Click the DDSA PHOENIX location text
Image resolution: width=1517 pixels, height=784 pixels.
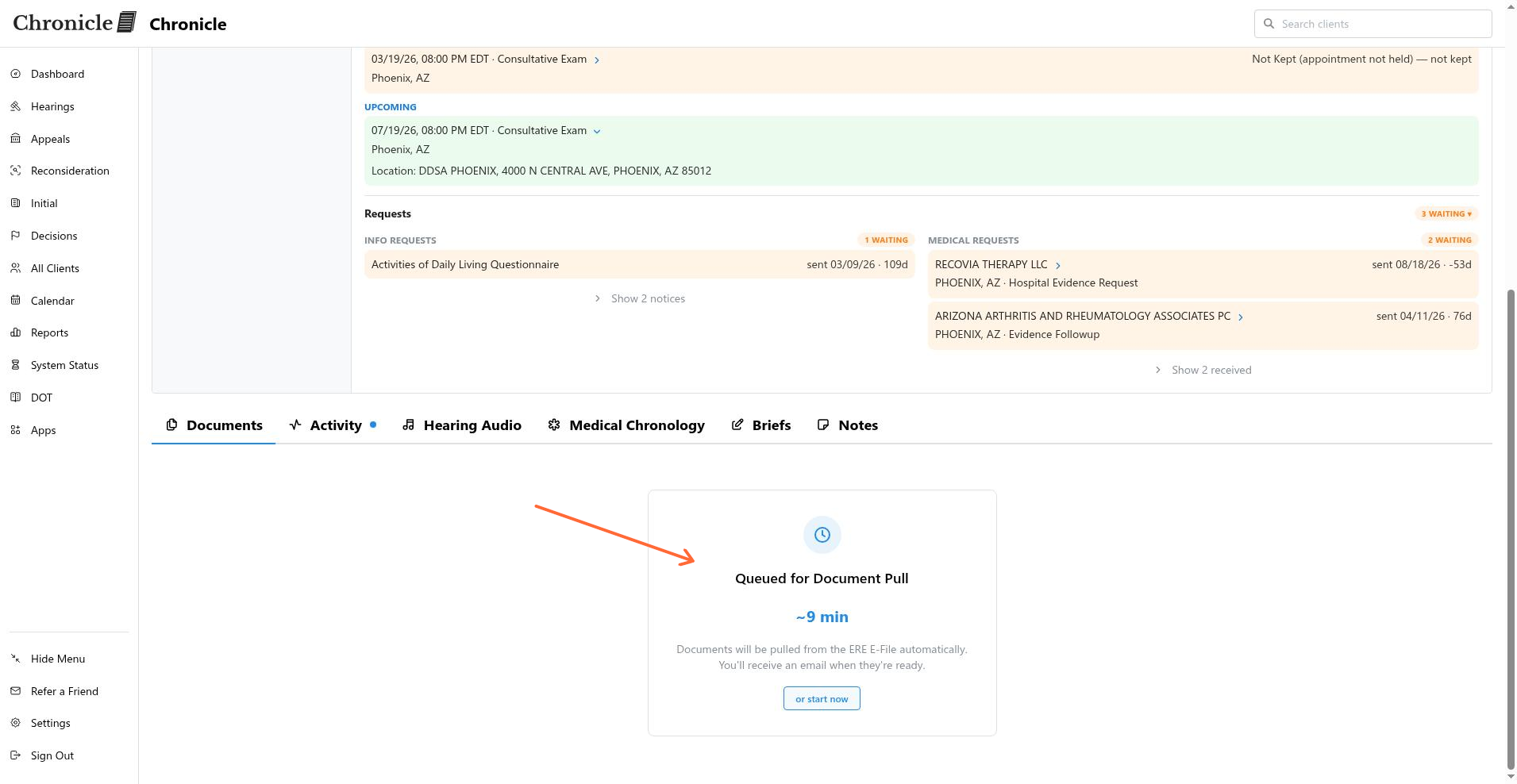[x=541, y=171]
